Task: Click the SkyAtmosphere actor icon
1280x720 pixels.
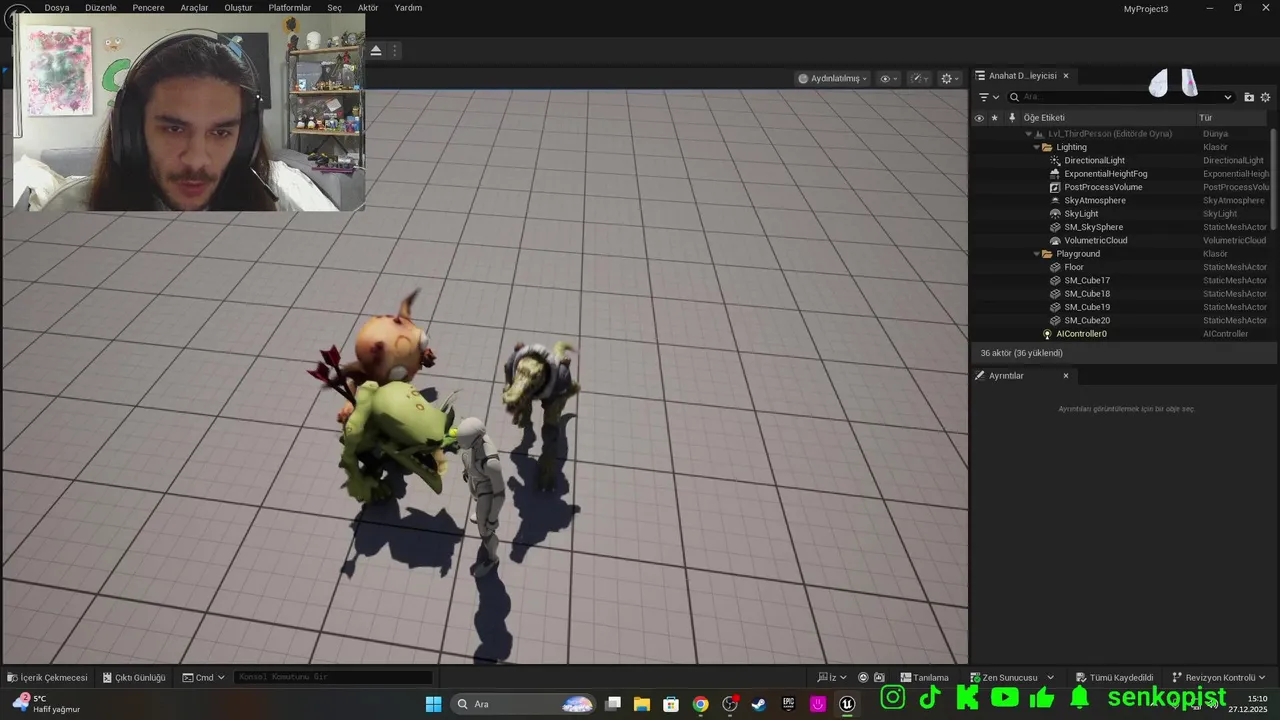Action: (x=1055, y=200)
